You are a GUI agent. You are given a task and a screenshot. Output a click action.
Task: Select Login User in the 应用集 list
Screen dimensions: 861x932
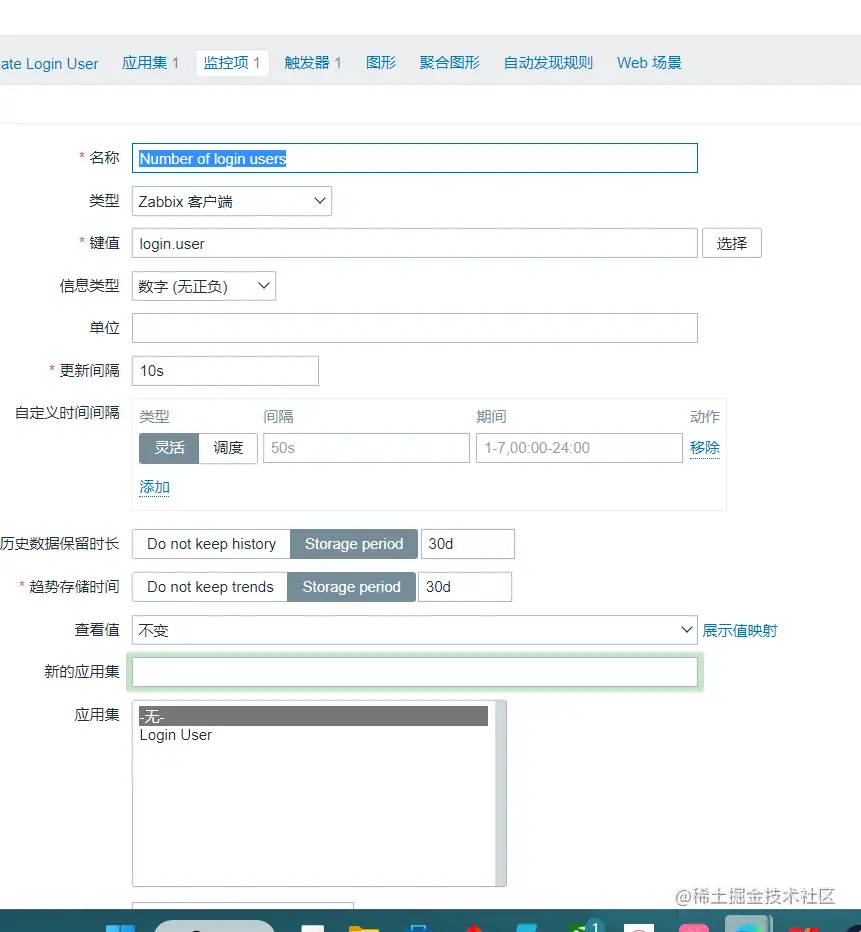[x=313, y=735]
